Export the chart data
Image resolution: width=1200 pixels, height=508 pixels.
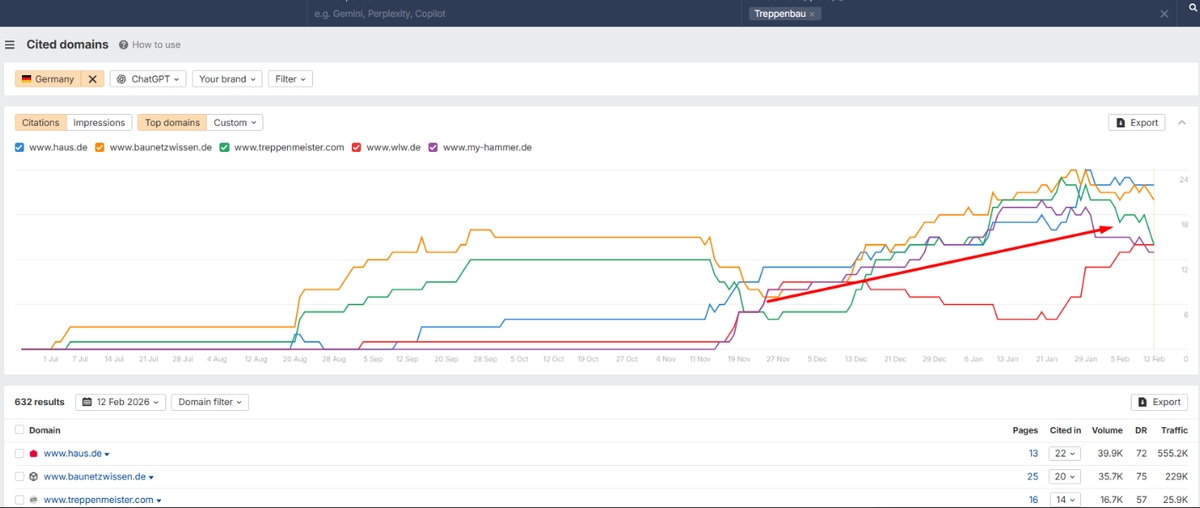pos(1137,123)
